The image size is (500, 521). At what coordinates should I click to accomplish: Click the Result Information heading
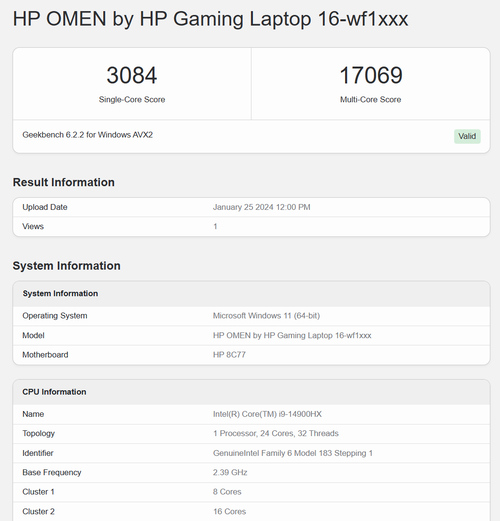[64, 182]
